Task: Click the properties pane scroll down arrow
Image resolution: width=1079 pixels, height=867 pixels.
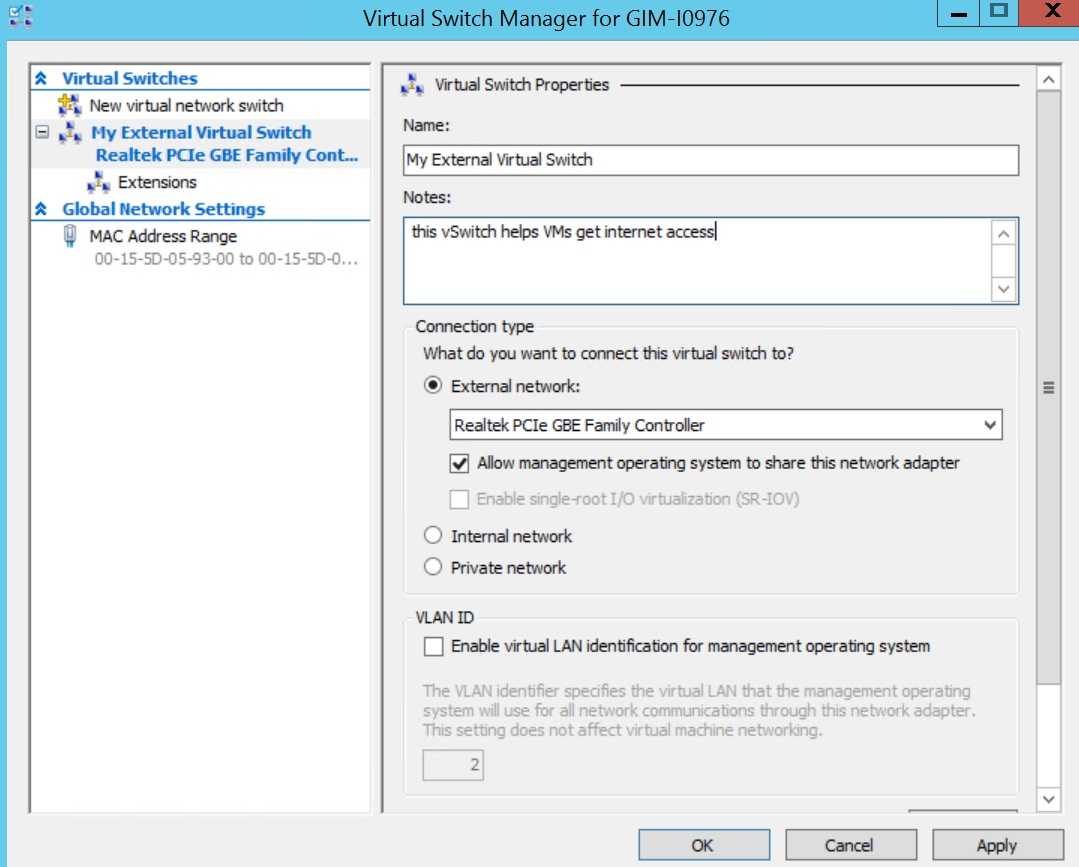Action: coord(1048,798)
